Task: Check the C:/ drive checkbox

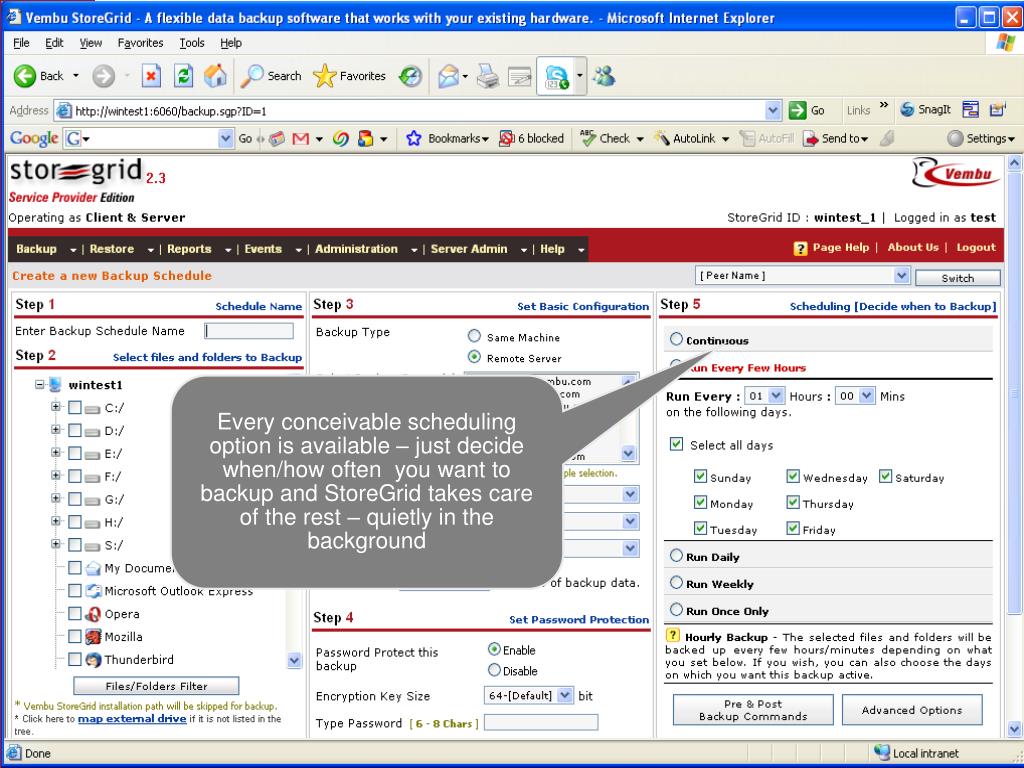Action: [75, 408]
